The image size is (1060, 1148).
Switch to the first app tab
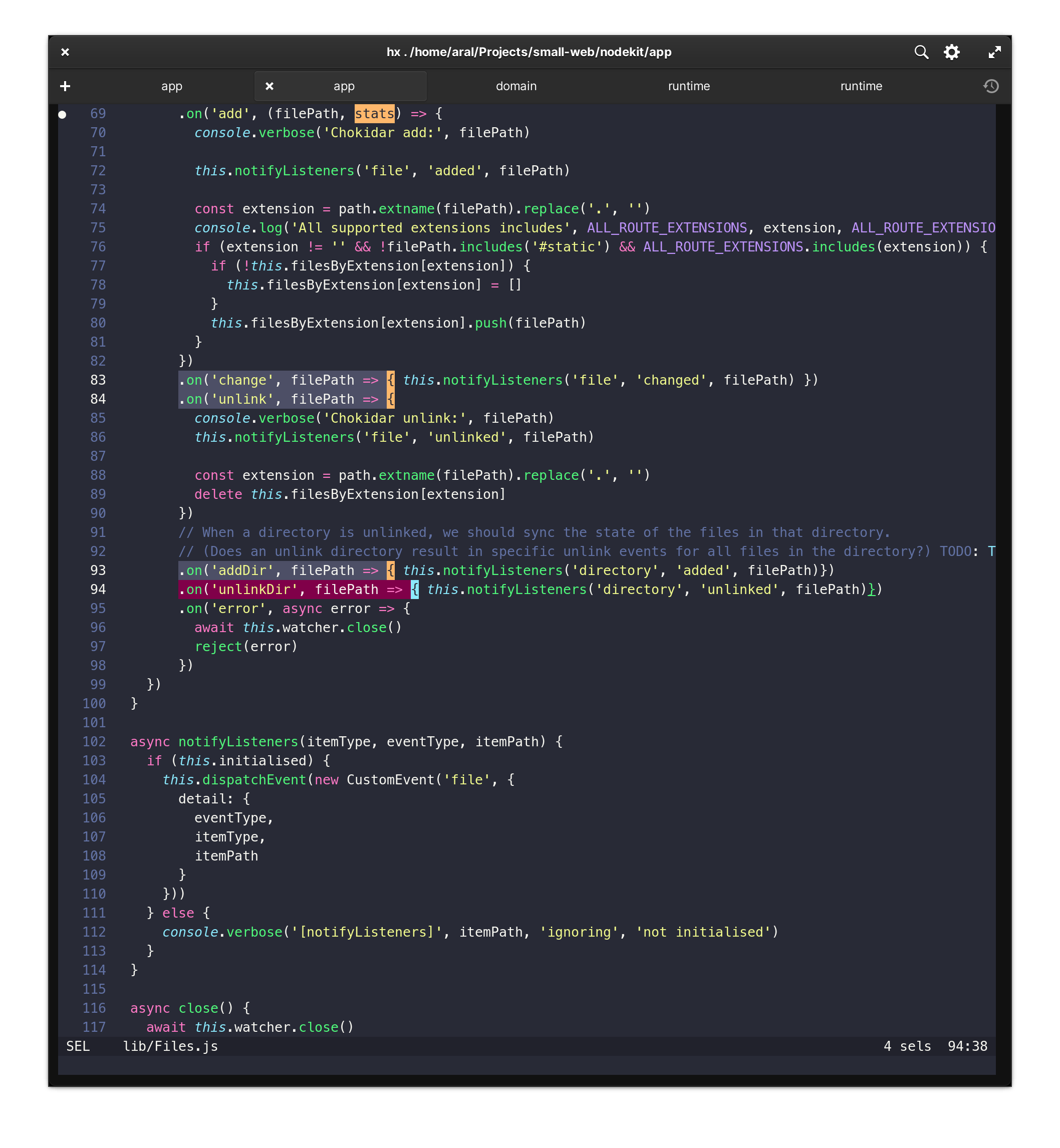point(171,86)
